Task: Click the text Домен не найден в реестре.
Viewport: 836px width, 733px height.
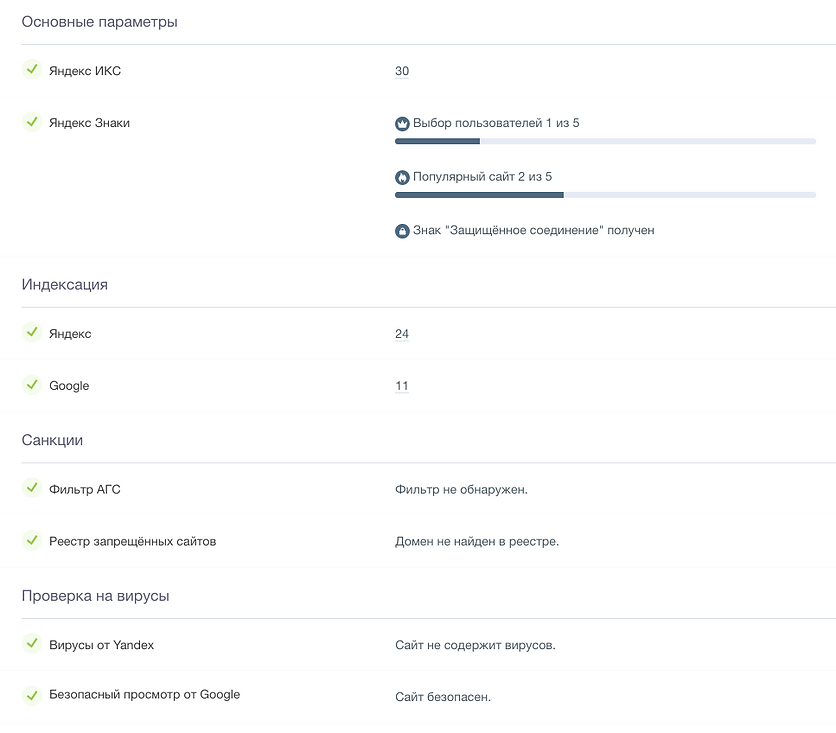Action: 477,542
